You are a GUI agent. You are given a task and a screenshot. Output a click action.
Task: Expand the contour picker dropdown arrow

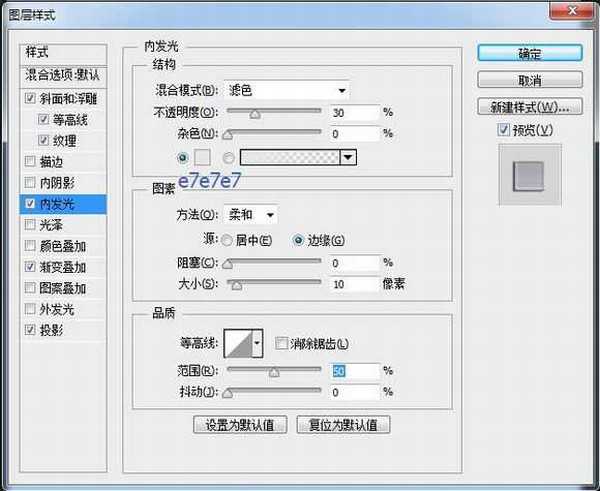258,343
